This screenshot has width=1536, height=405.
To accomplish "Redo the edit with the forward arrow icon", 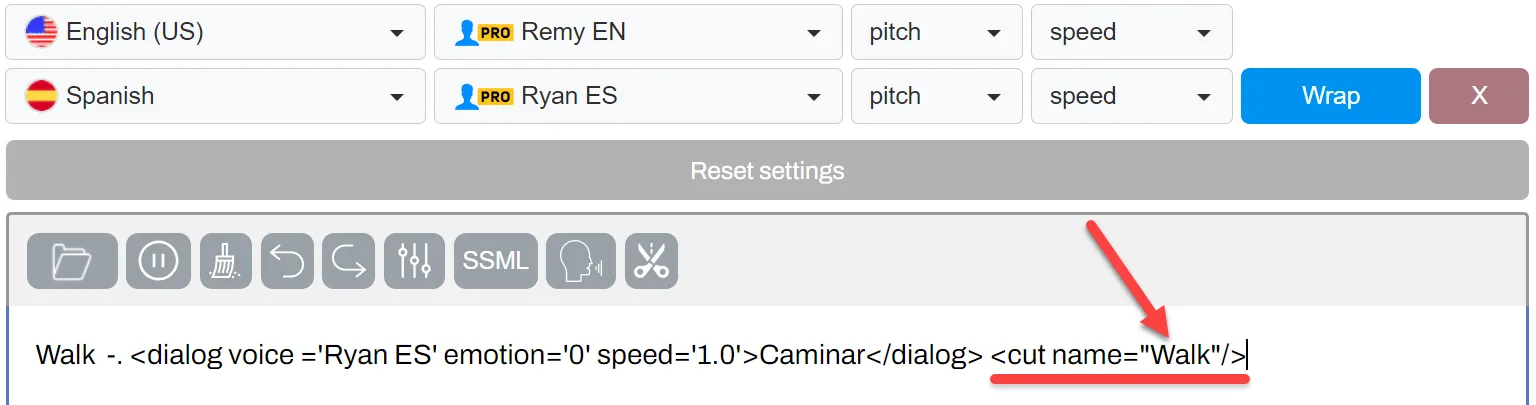I will click(349, 262).
